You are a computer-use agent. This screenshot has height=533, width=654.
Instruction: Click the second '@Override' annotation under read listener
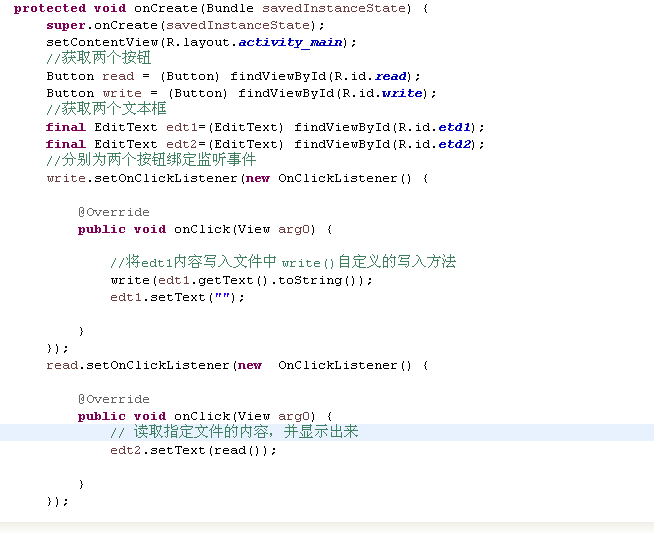tap(113, 399)
